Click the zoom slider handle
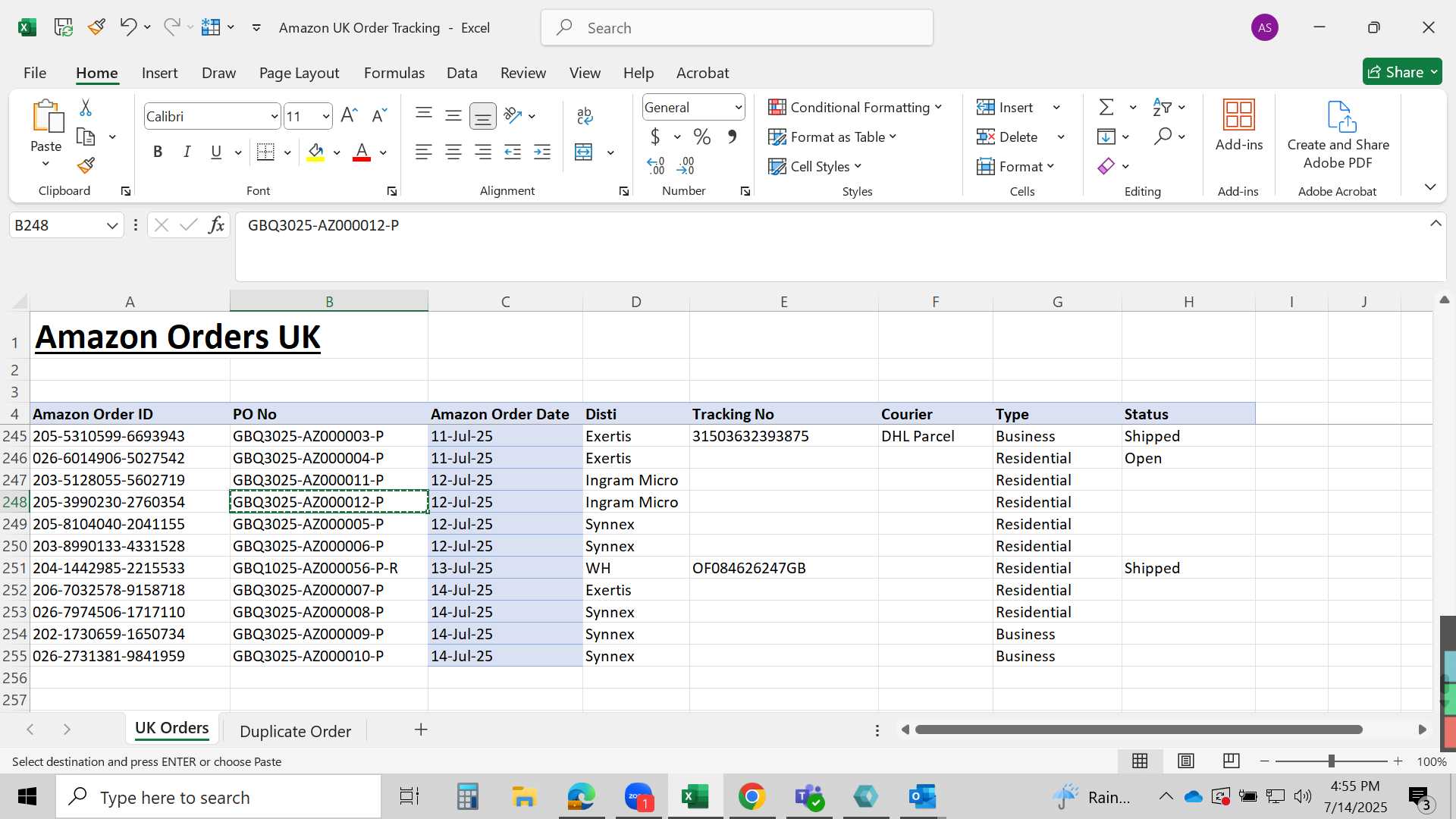 pyautogui.click(x=1331, y=761)
